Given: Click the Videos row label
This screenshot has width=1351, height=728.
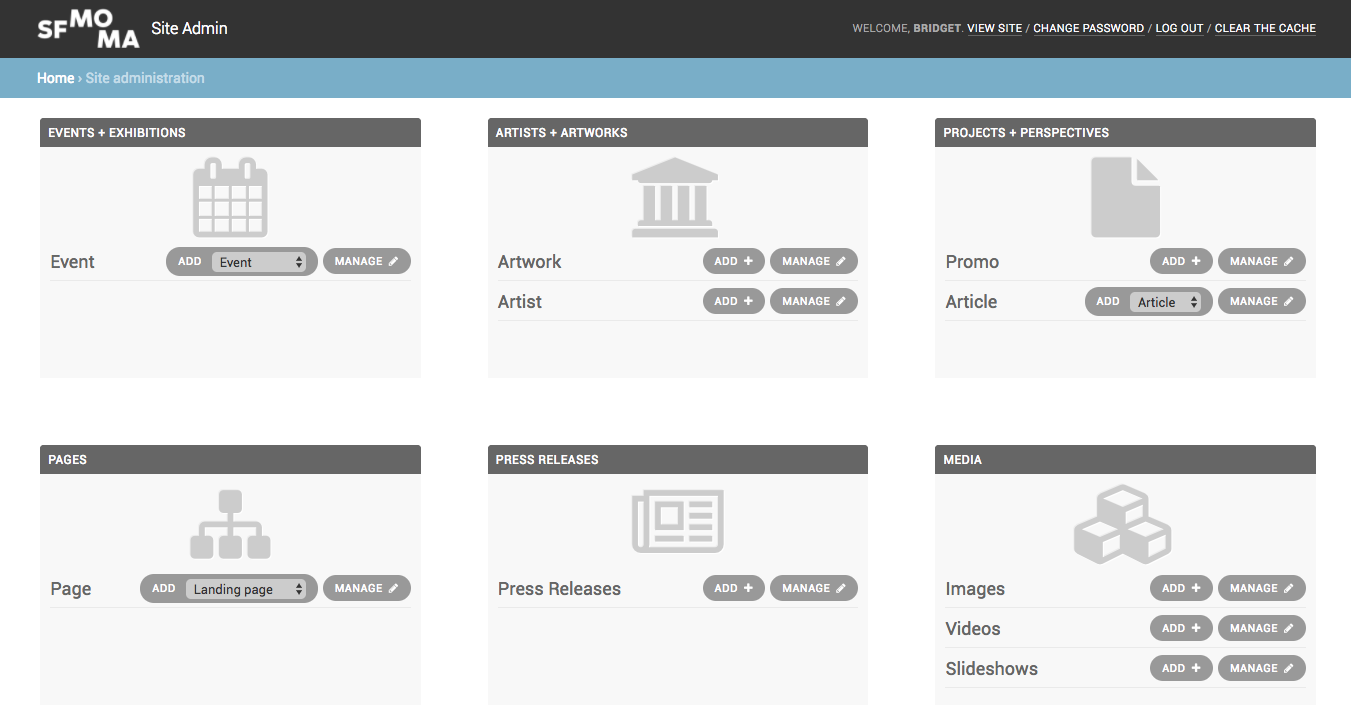Looking at the screenshot, I should pyautogui.click(x=973, y=629).
